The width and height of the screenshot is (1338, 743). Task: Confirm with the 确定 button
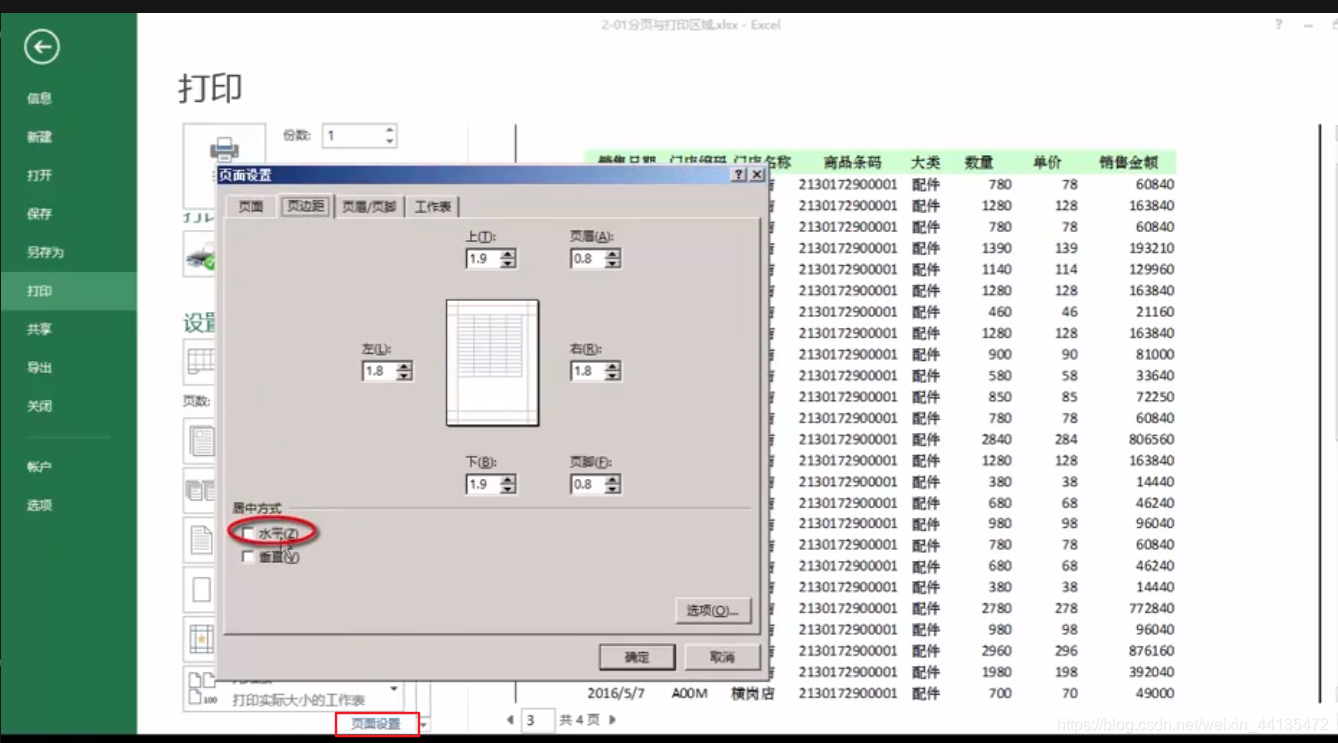(x=637, y=657)
